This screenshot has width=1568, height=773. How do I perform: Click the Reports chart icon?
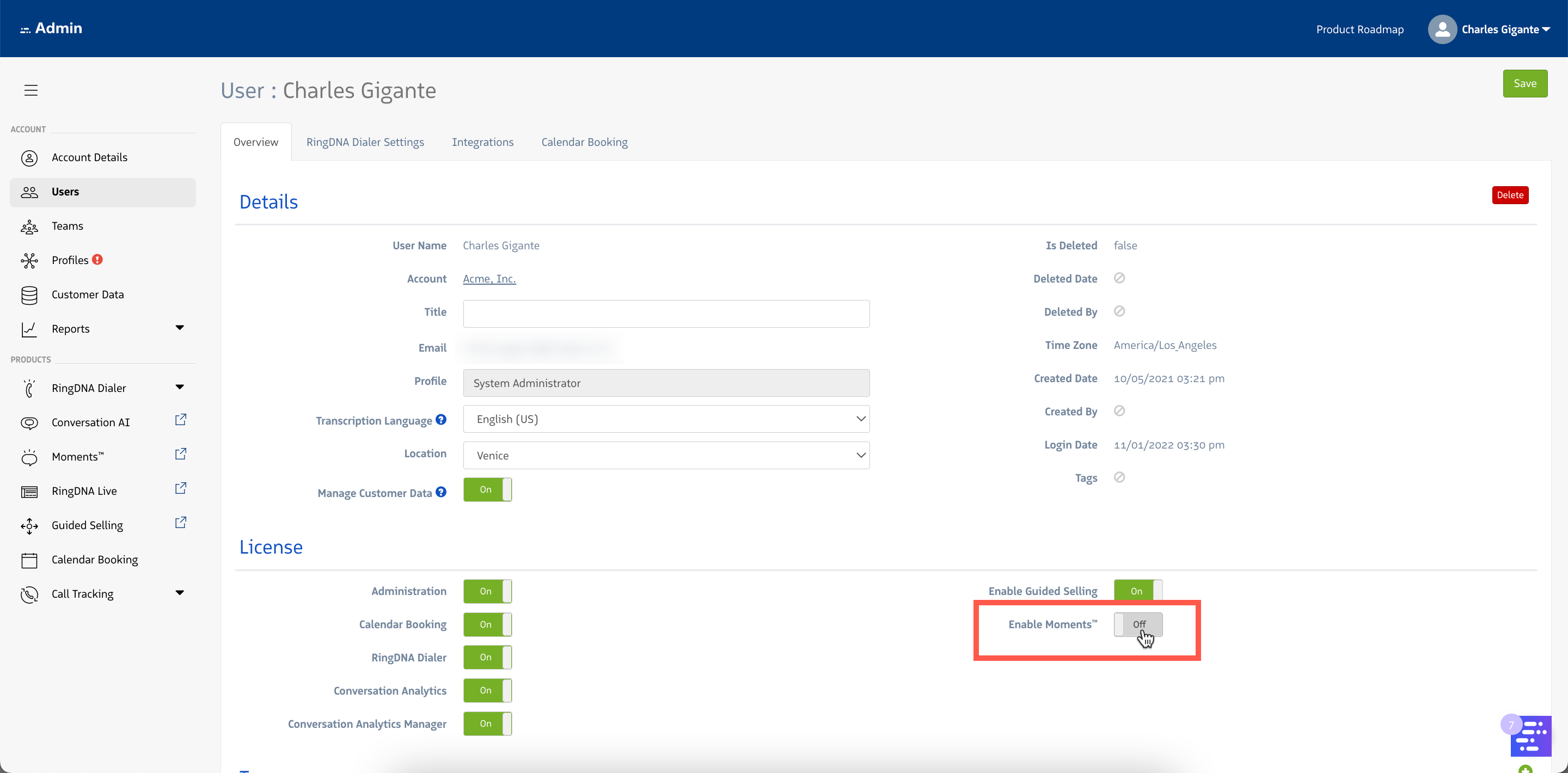pyautogui.click(x=29, y=329)
